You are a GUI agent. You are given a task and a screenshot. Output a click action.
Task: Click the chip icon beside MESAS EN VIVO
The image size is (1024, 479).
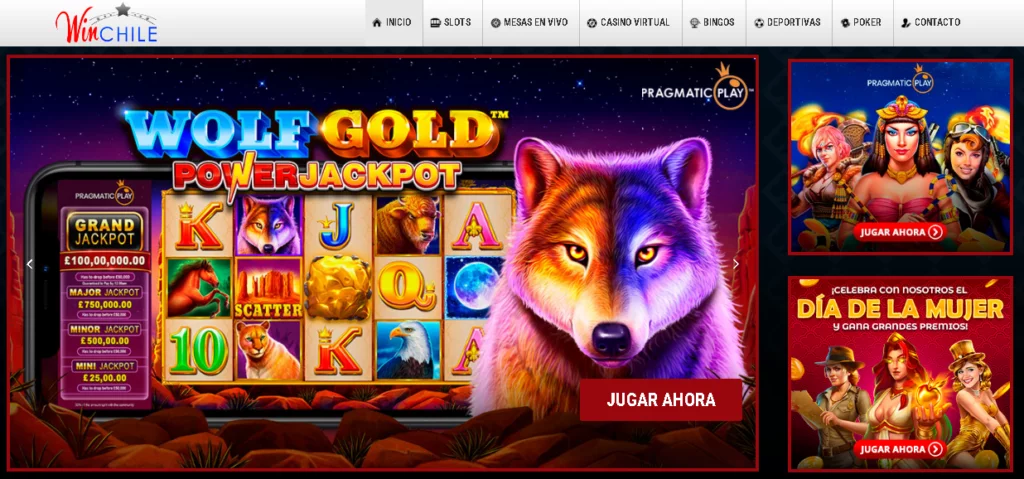[x=496, y=23]
